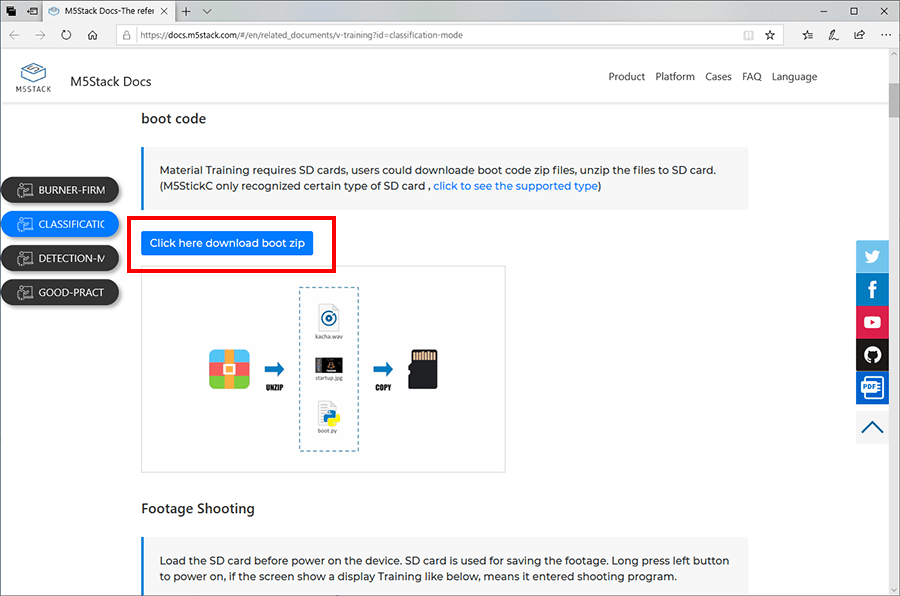Open the Language menu
This screenshot has height=596, width=900.
[794, 77]
